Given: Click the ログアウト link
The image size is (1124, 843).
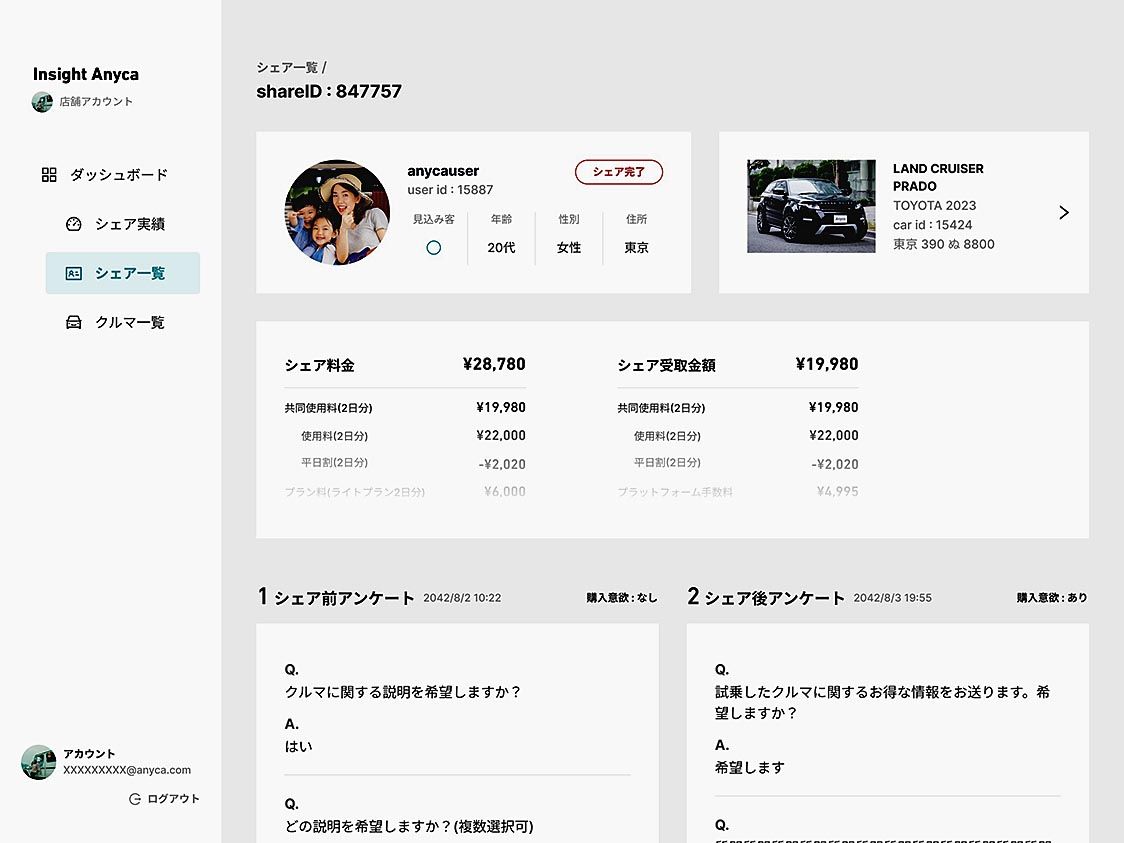Looking at the screenshot, I should 172,799.
